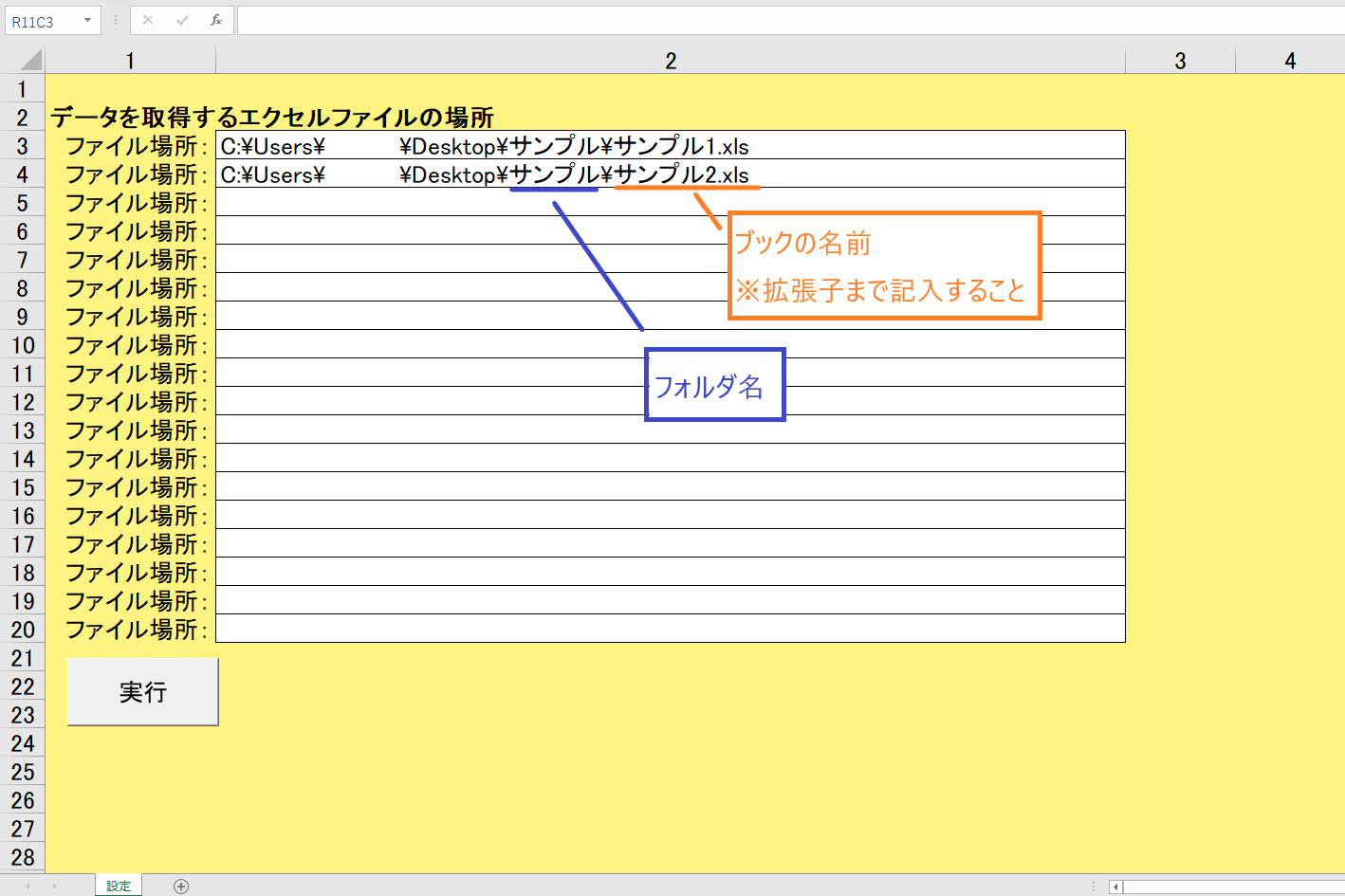Click the sheet tab bar split dots handle
Screen dimensions: 1345x896
[x=1094, y=887]
